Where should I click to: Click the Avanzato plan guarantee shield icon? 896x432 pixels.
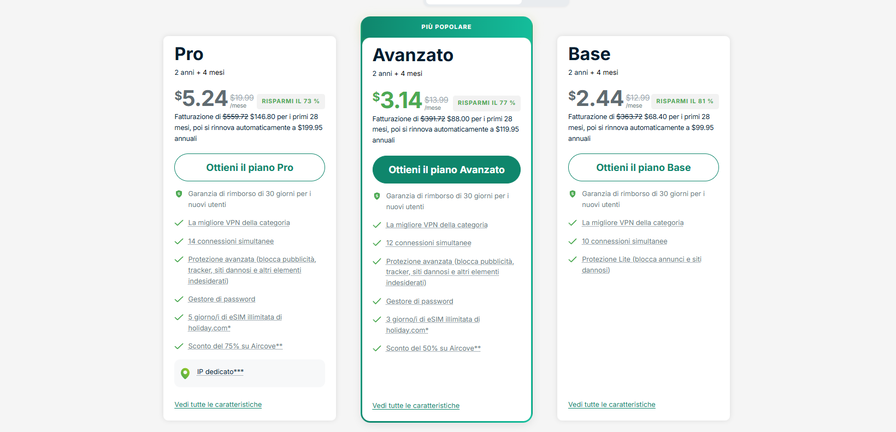coord(377,196)
